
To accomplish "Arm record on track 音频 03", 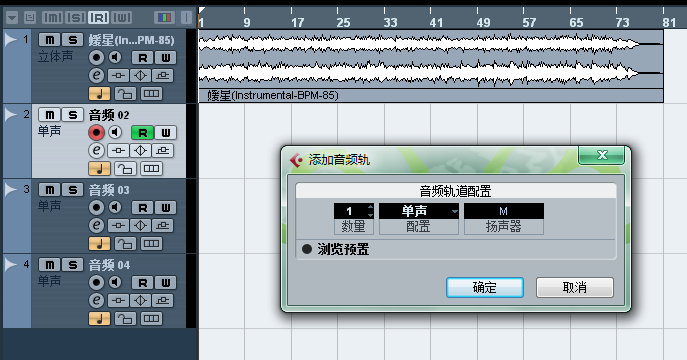I will tap(96, 207).
